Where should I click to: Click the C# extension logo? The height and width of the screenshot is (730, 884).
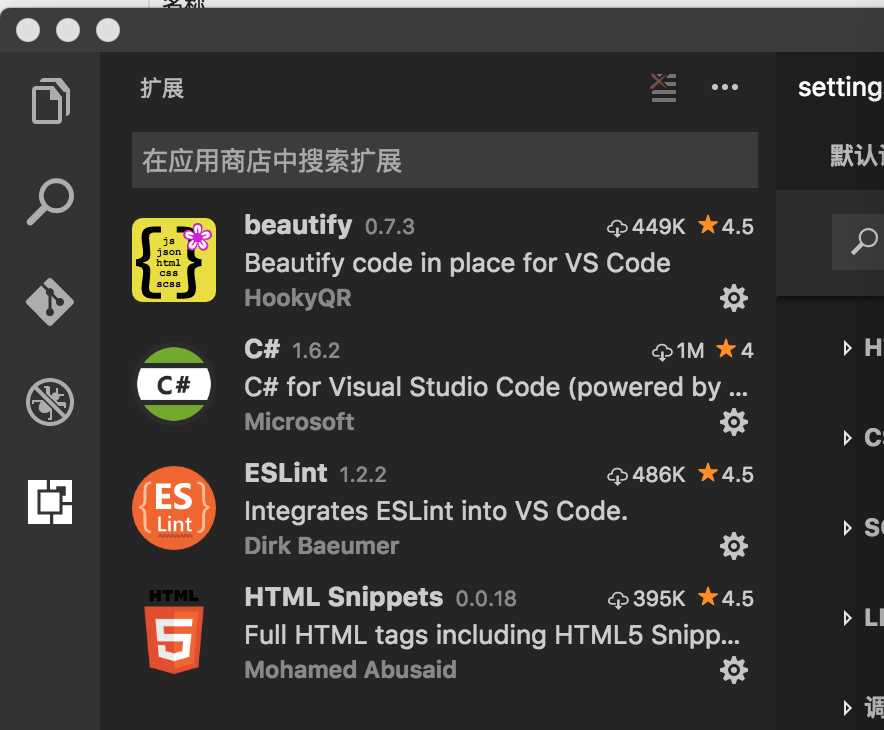click(x=174, y=384)
